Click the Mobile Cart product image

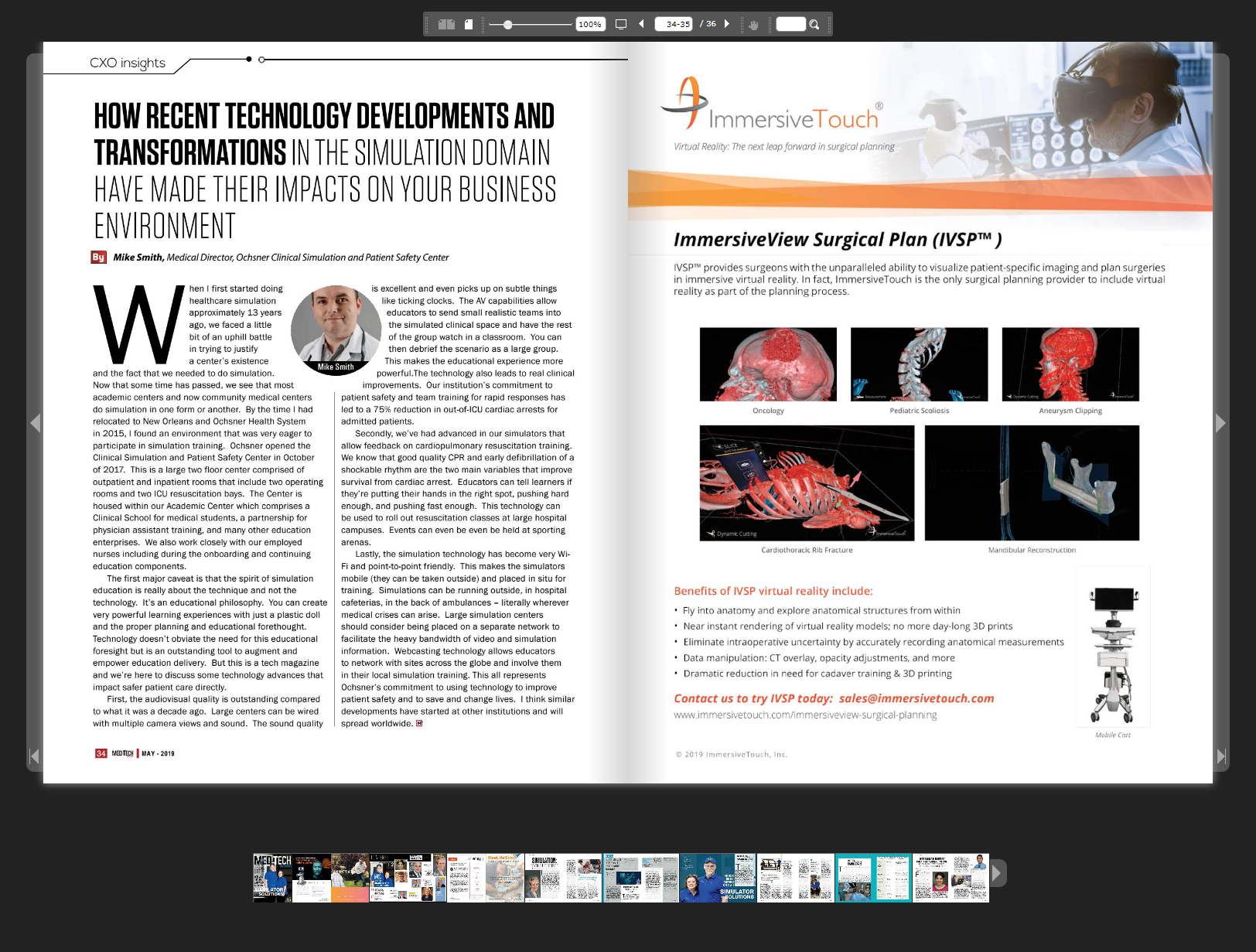point(1113,647)
